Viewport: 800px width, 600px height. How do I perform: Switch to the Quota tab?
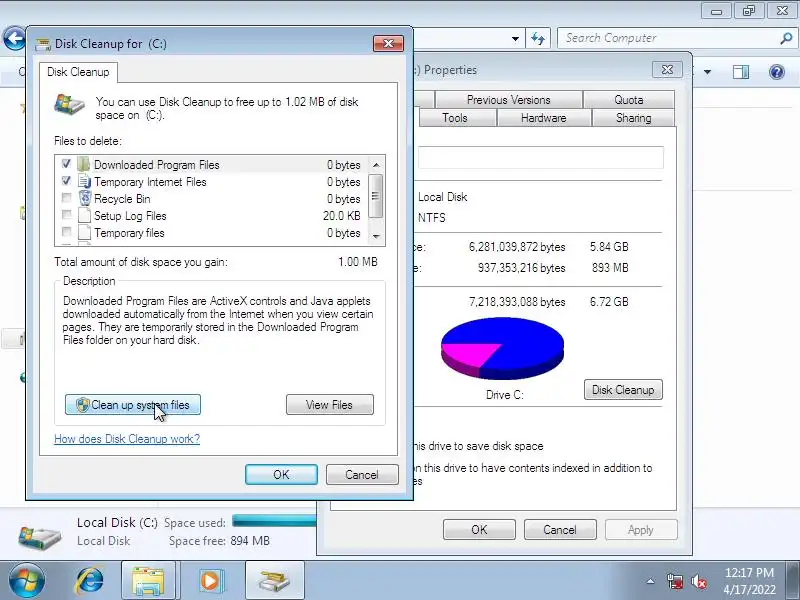pyautogui.click(x=629, y=100)
